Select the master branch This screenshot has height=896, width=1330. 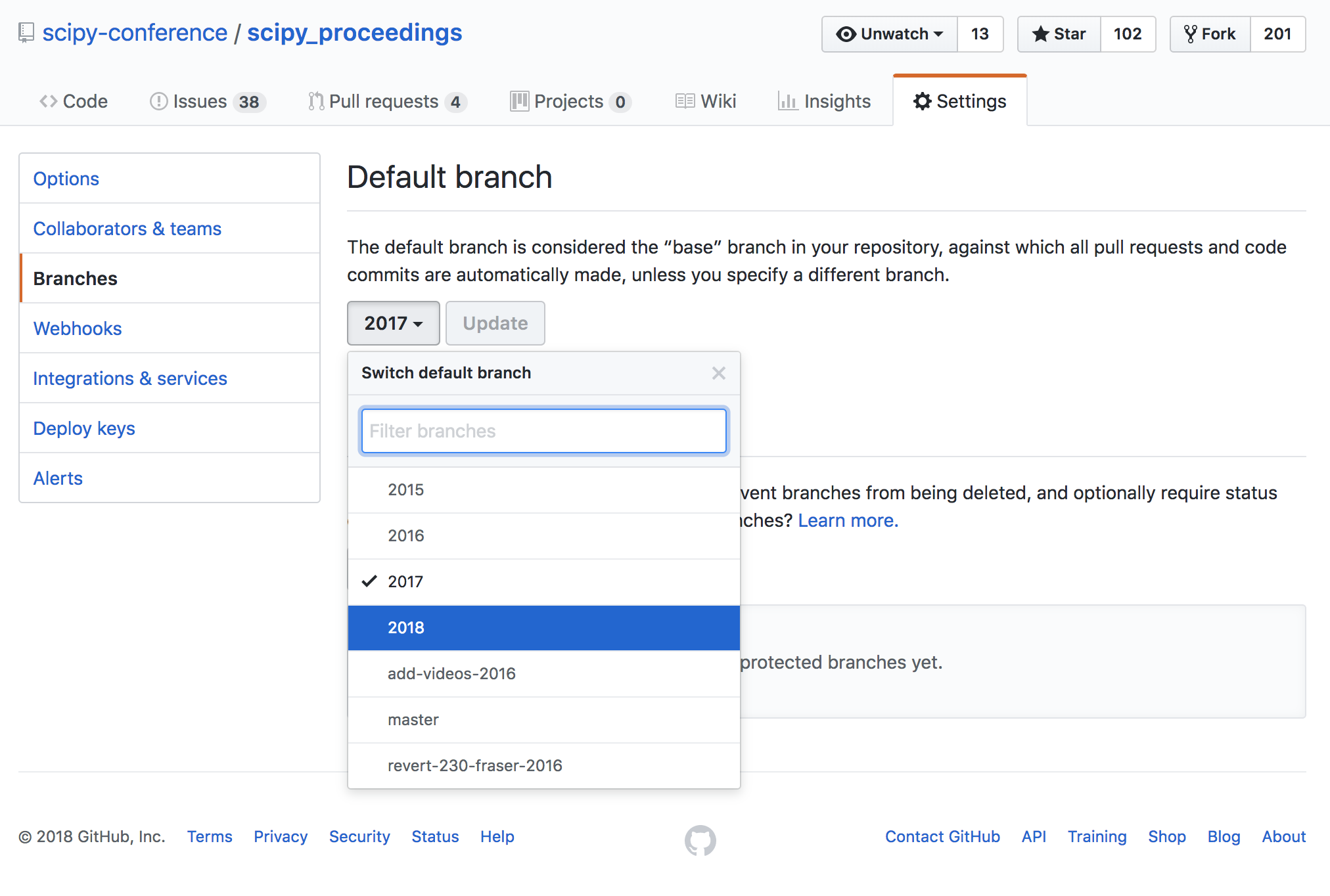(544, 720)
